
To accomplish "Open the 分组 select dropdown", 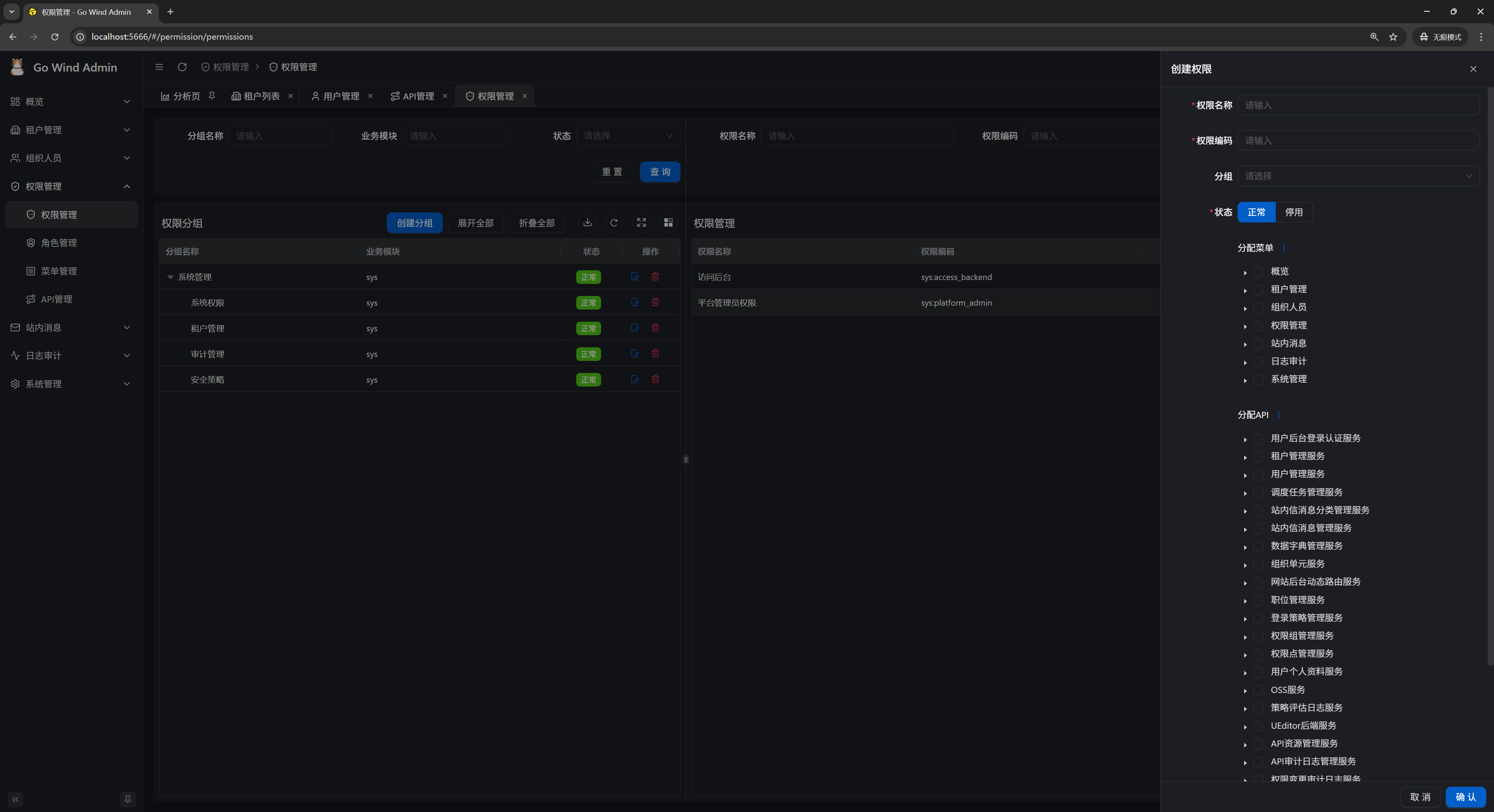I will point(1358,176).
